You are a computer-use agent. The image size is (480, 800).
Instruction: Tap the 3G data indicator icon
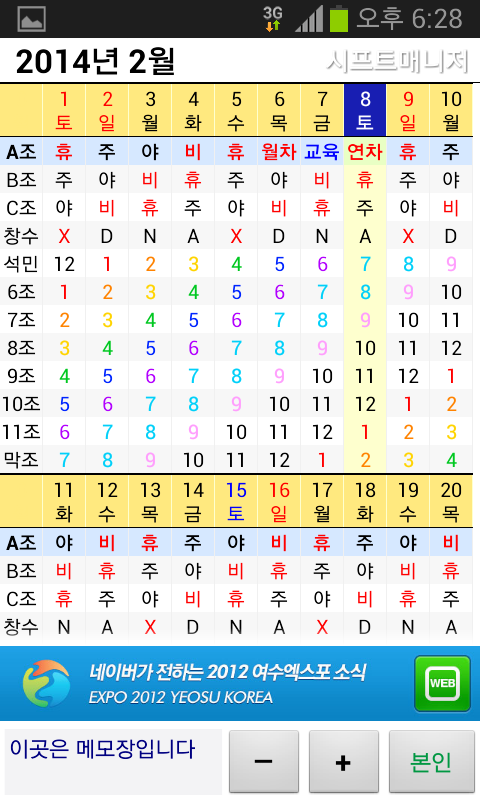(273, 19)
